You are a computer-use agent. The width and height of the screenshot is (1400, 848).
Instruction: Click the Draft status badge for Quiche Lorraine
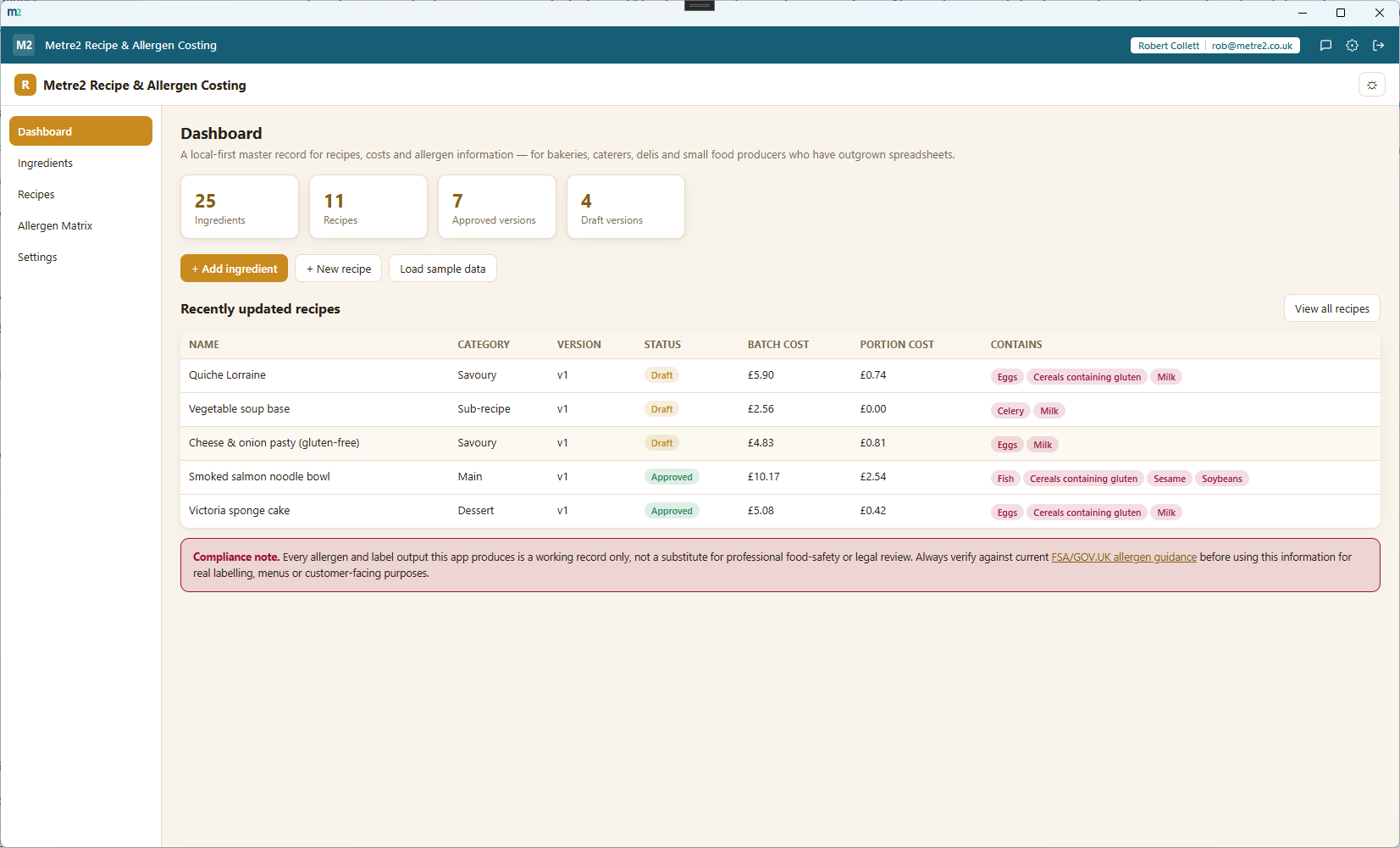click(x=661, y=375)
